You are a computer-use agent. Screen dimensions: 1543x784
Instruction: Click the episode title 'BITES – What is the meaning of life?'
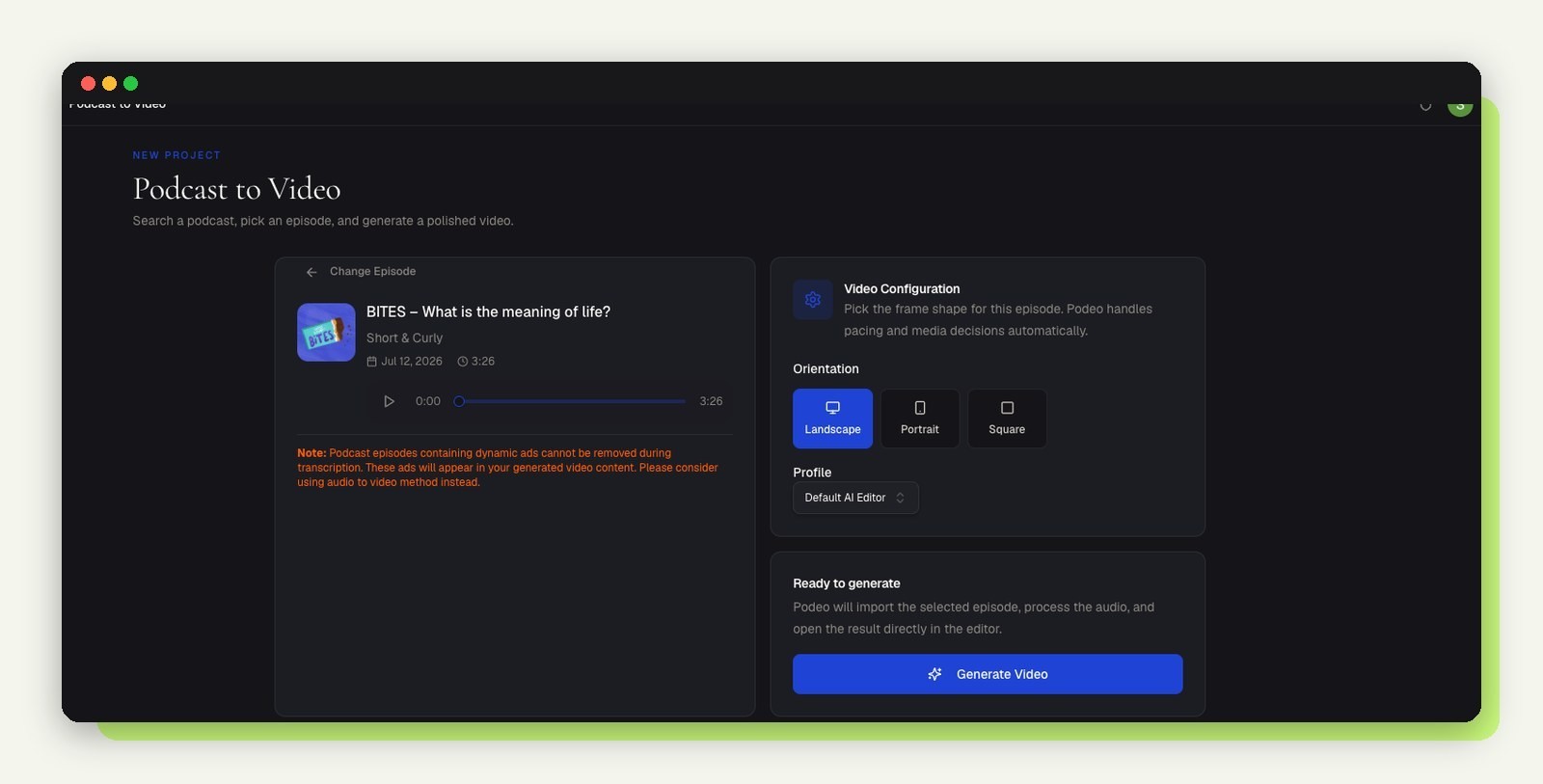(x=488, y=311)
